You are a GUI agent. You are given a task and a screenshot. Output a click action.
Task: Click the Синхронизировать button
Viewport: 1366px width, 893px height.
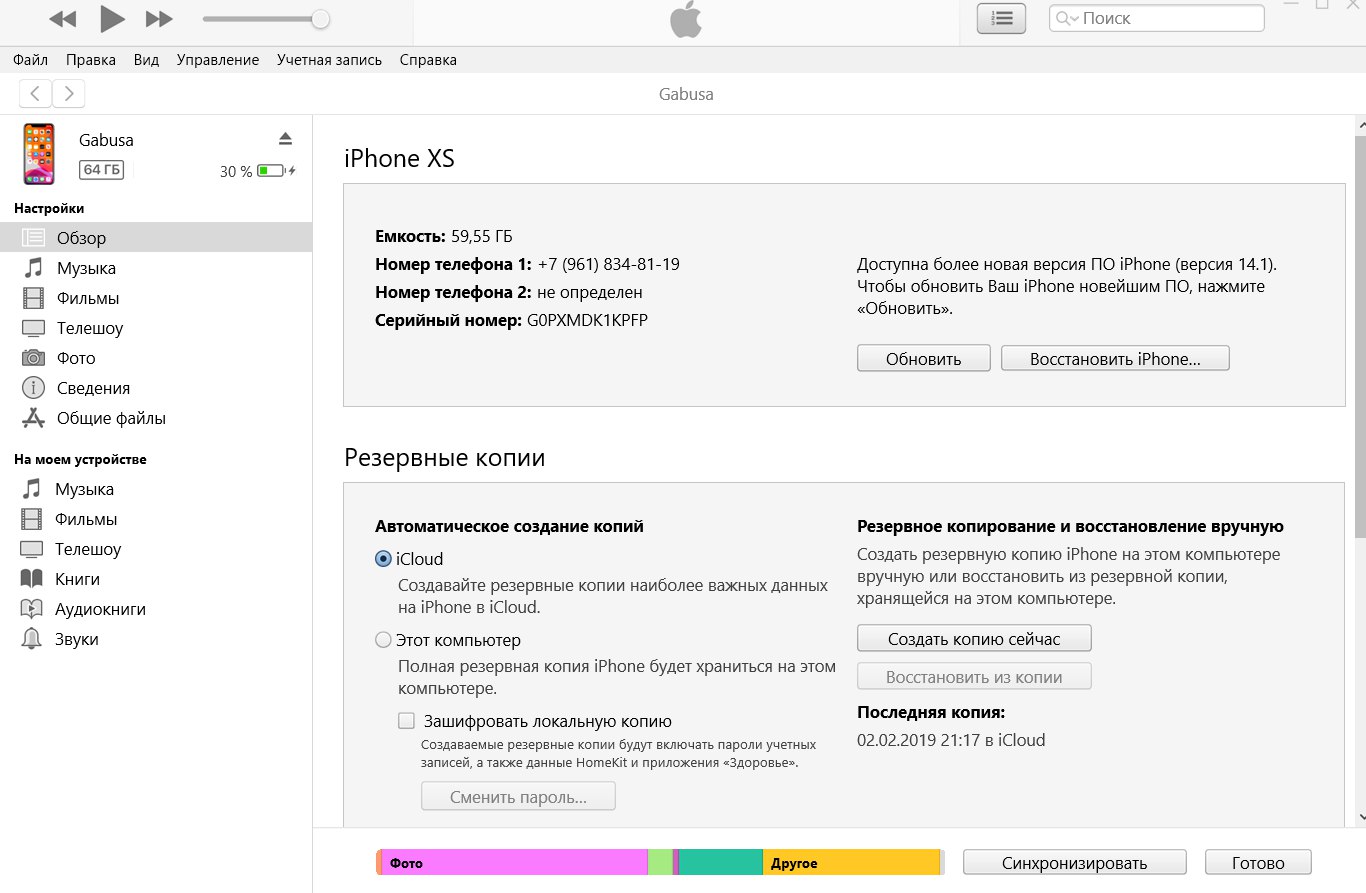point(1075,863)
